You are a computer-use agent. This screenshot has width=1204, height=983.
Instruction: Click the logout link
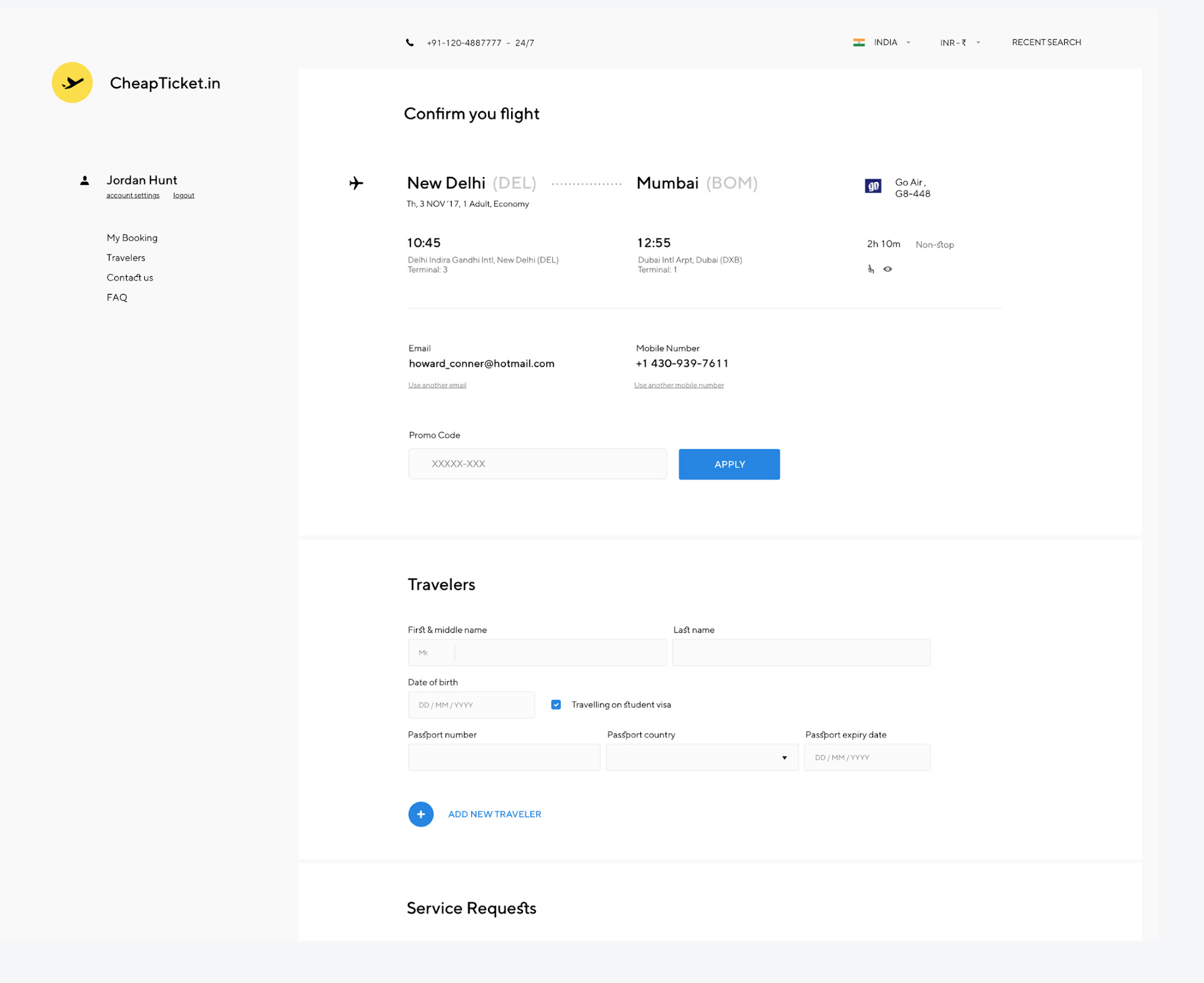[x=184, y=196]
